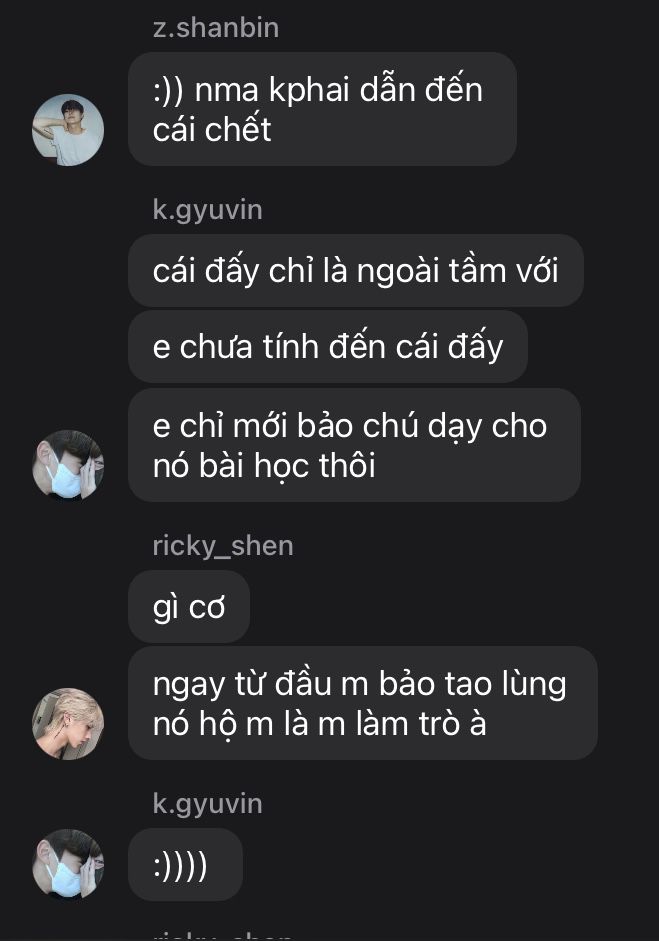Tap the 'cái đấy chỉ là ngoài tầm với' bubble
The image size is (659, 941).
pyautogui.click(x=356, y=271)
